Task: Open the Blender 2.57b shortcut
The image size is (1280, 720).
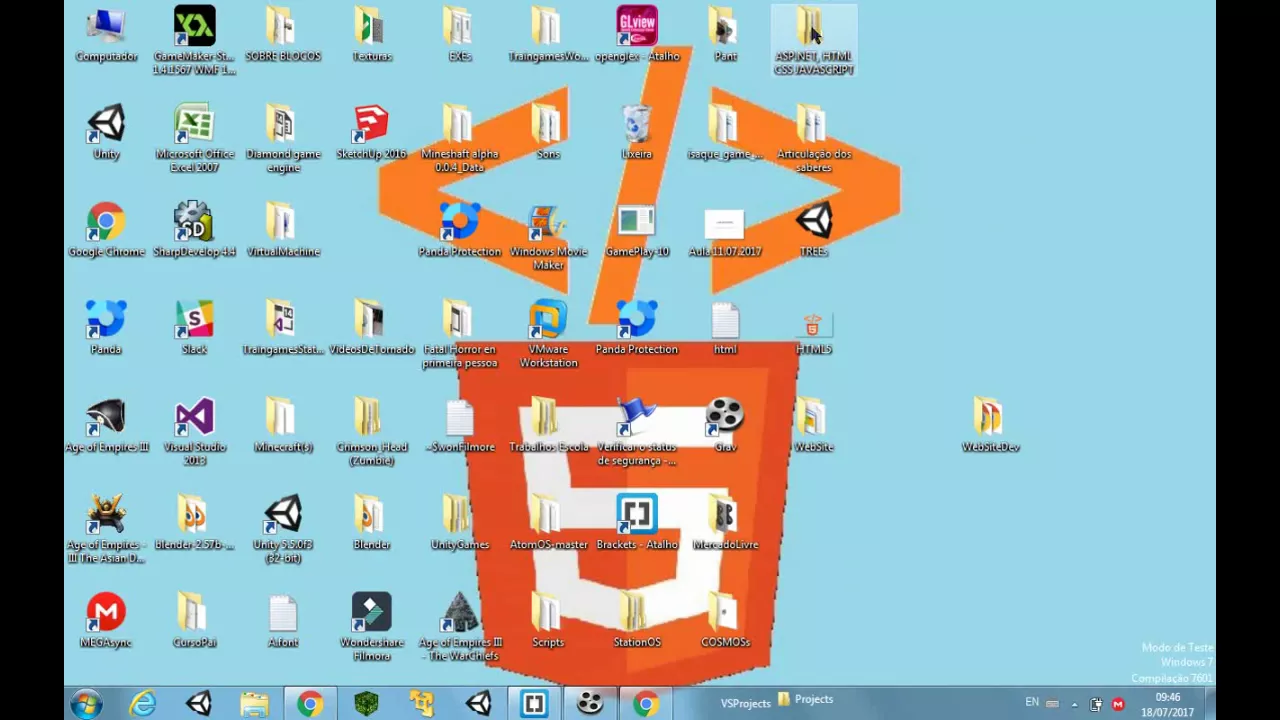Action: (x=194, y=523)
